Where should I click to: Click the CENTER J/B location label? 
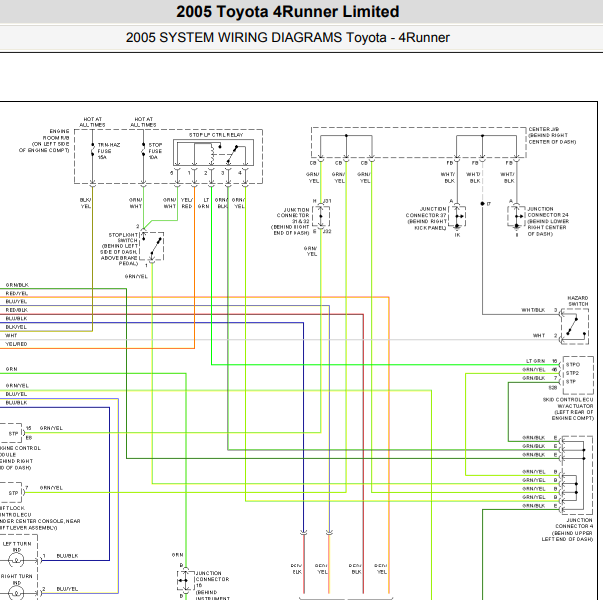tap(552, 135)
